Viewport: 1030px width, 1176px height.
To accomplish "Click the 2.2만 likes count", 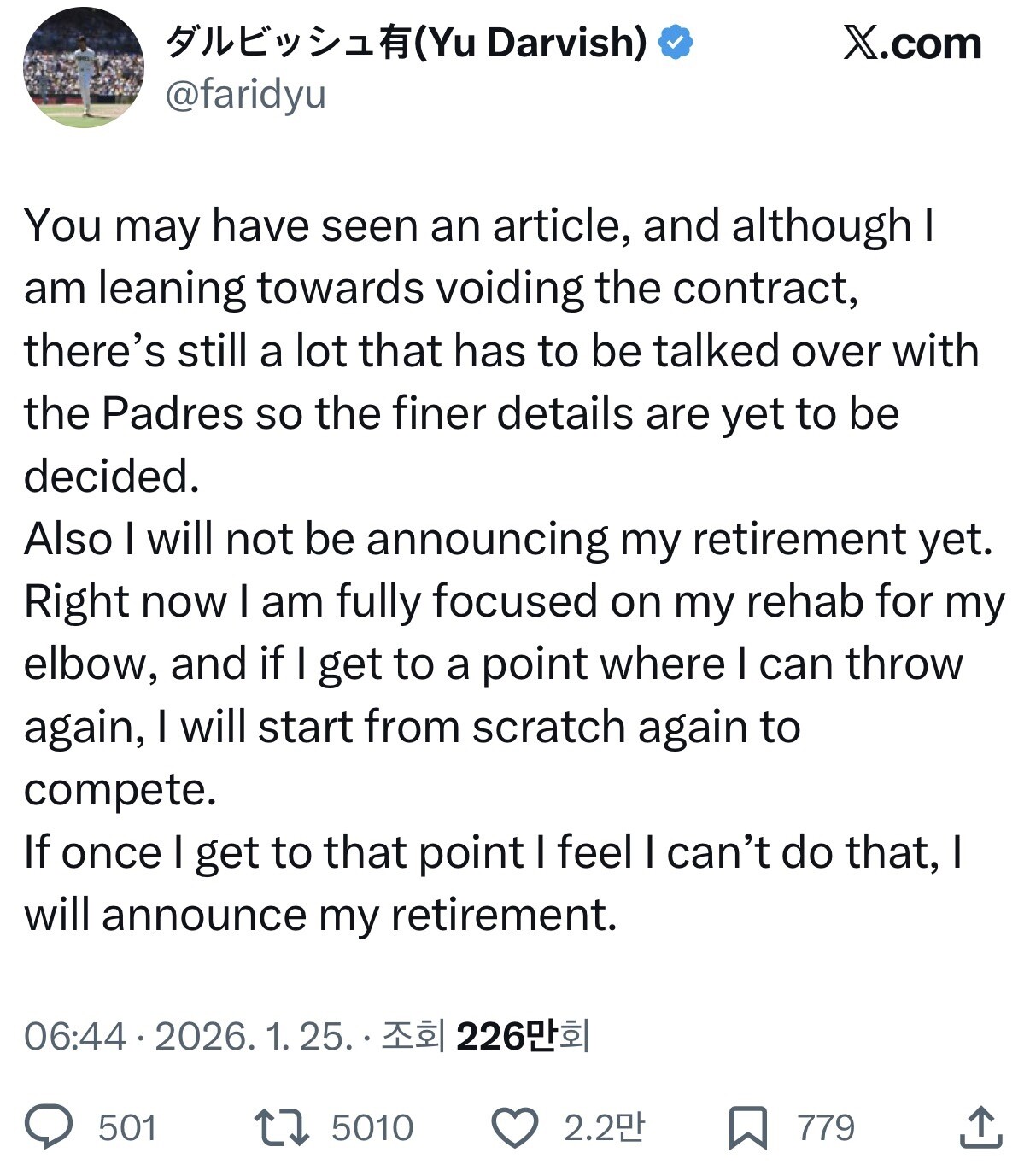I will tap(604, 1127).
